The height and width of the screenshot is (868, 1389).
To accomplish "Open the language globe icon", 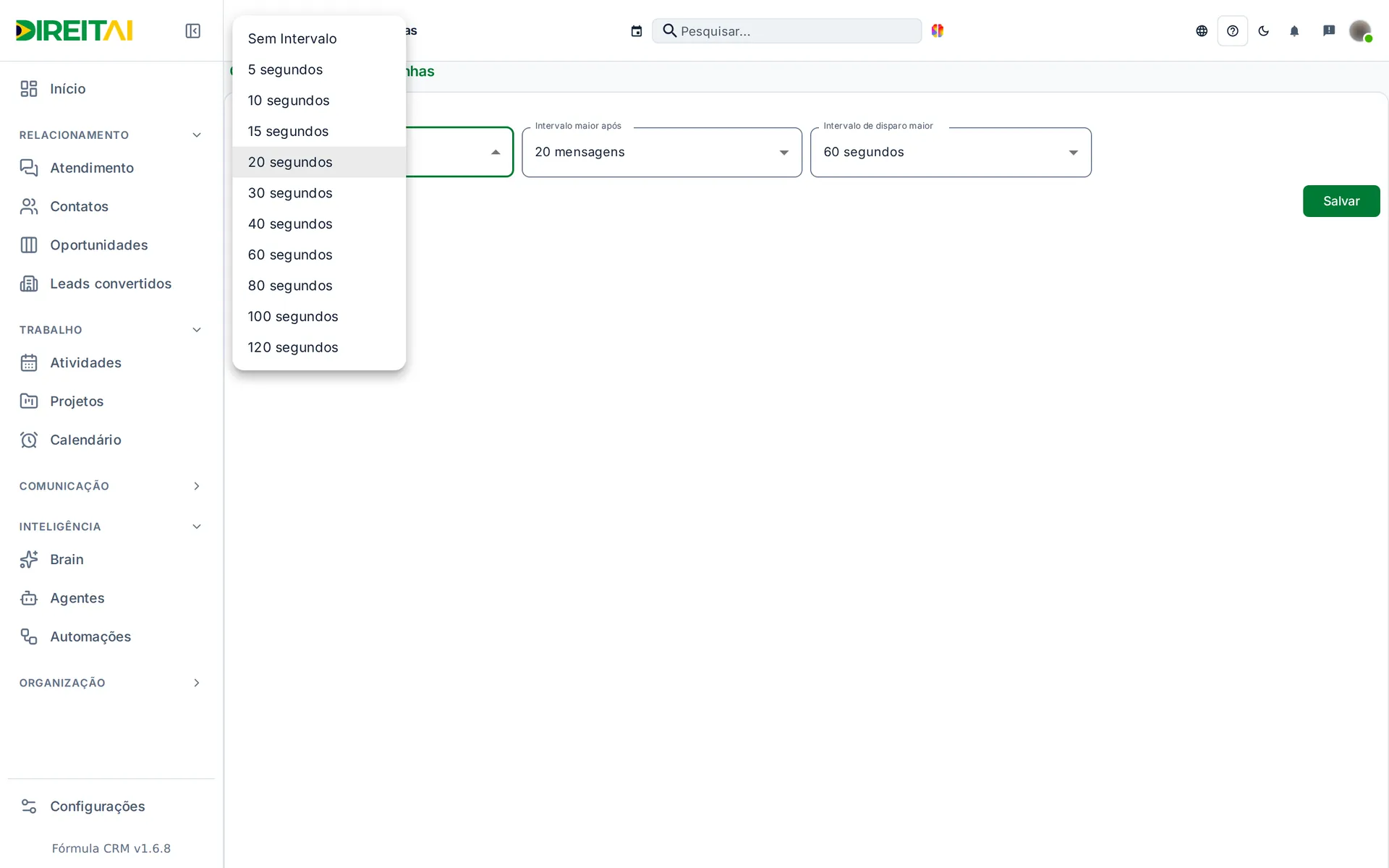I will pos(1202,31).
